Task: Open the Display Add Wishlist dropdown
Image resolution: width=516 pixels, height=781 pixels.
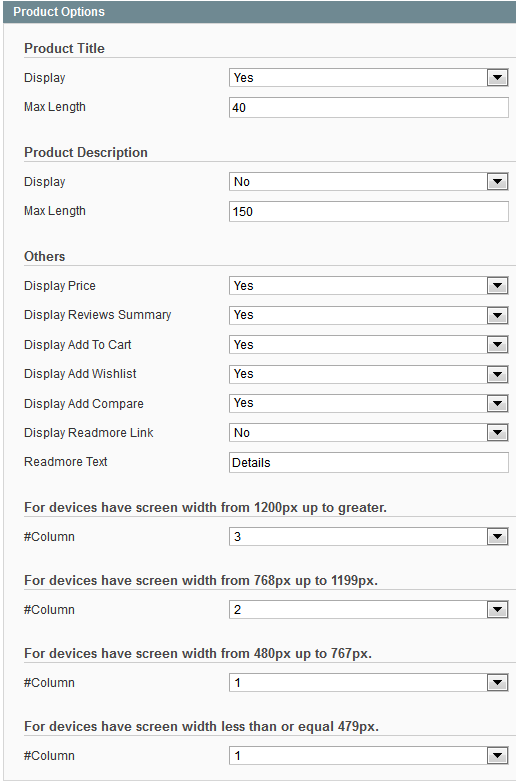Action: [x=369, y=374]
